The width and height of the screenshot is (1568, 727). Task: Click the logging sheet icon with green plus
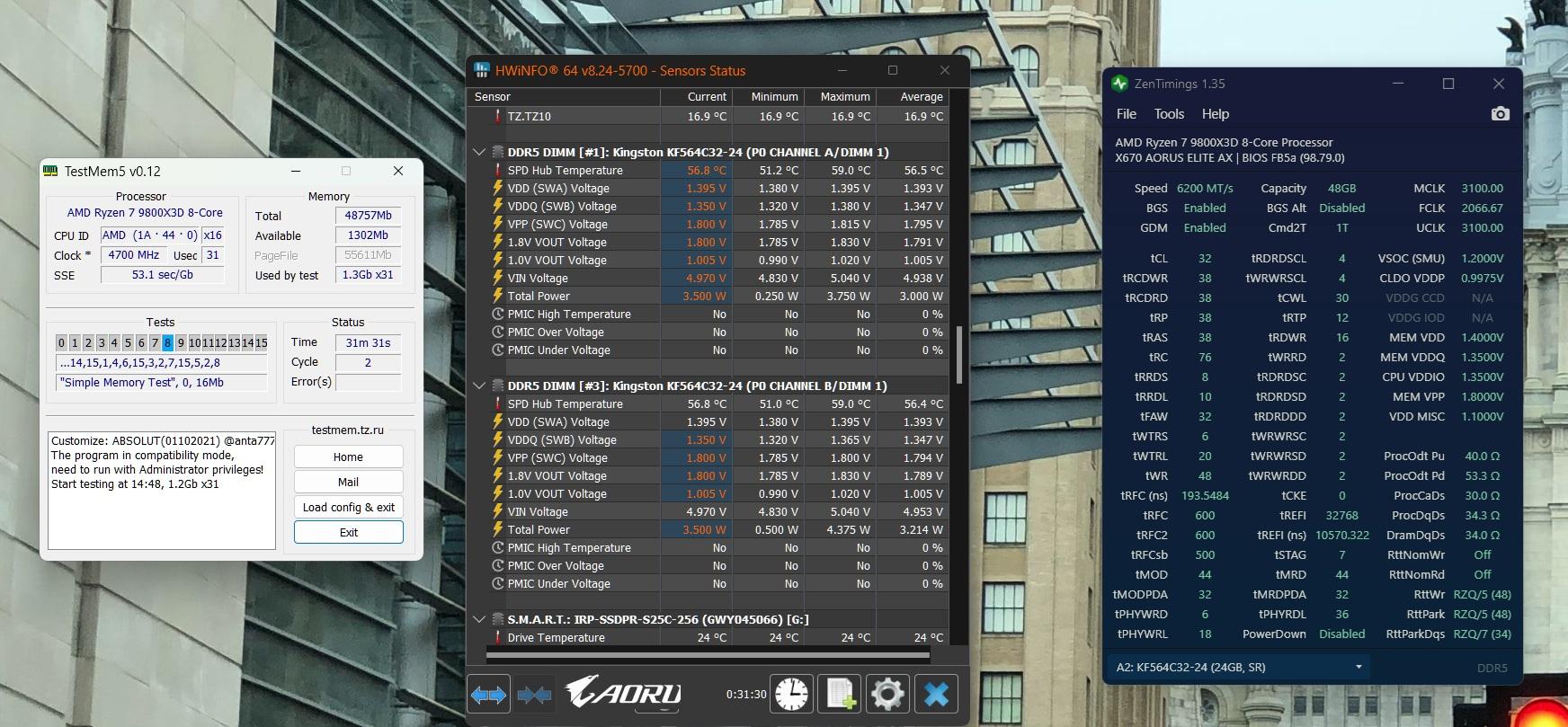tap(839, 694)
